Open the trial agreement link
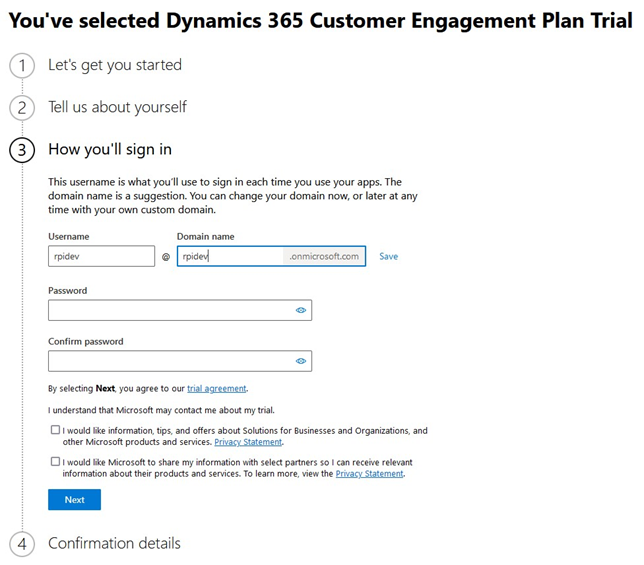 click(216, 389)
